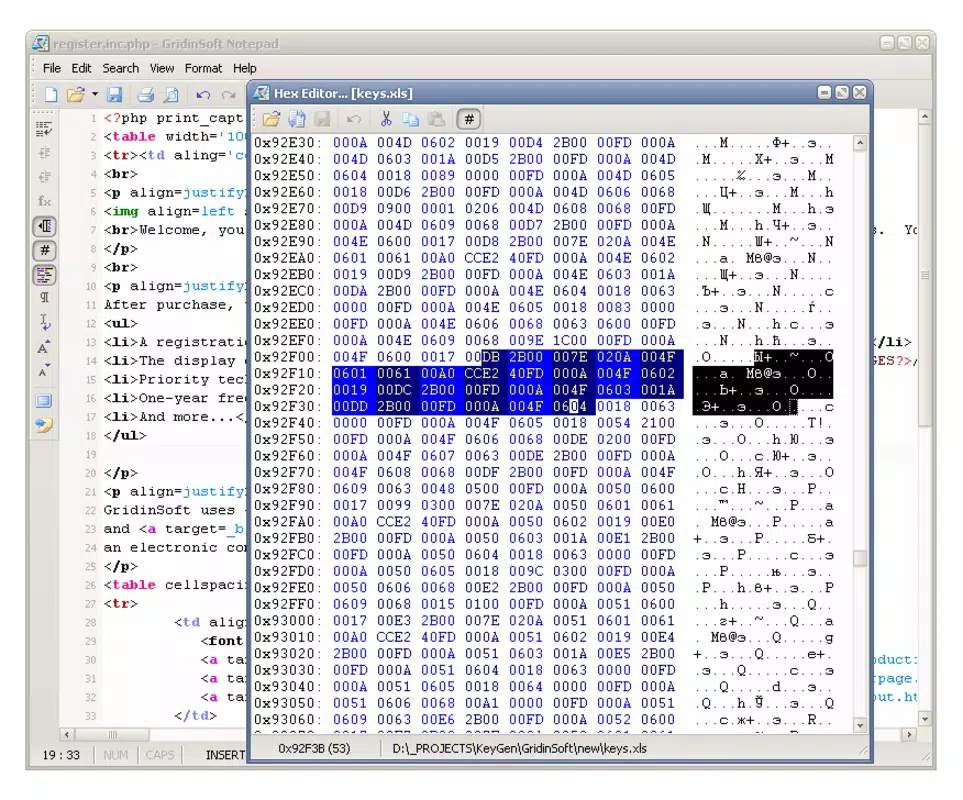Click the yellow note arrow icon in sidebar
The image size is (963, 800).
[x=44, y=425]
